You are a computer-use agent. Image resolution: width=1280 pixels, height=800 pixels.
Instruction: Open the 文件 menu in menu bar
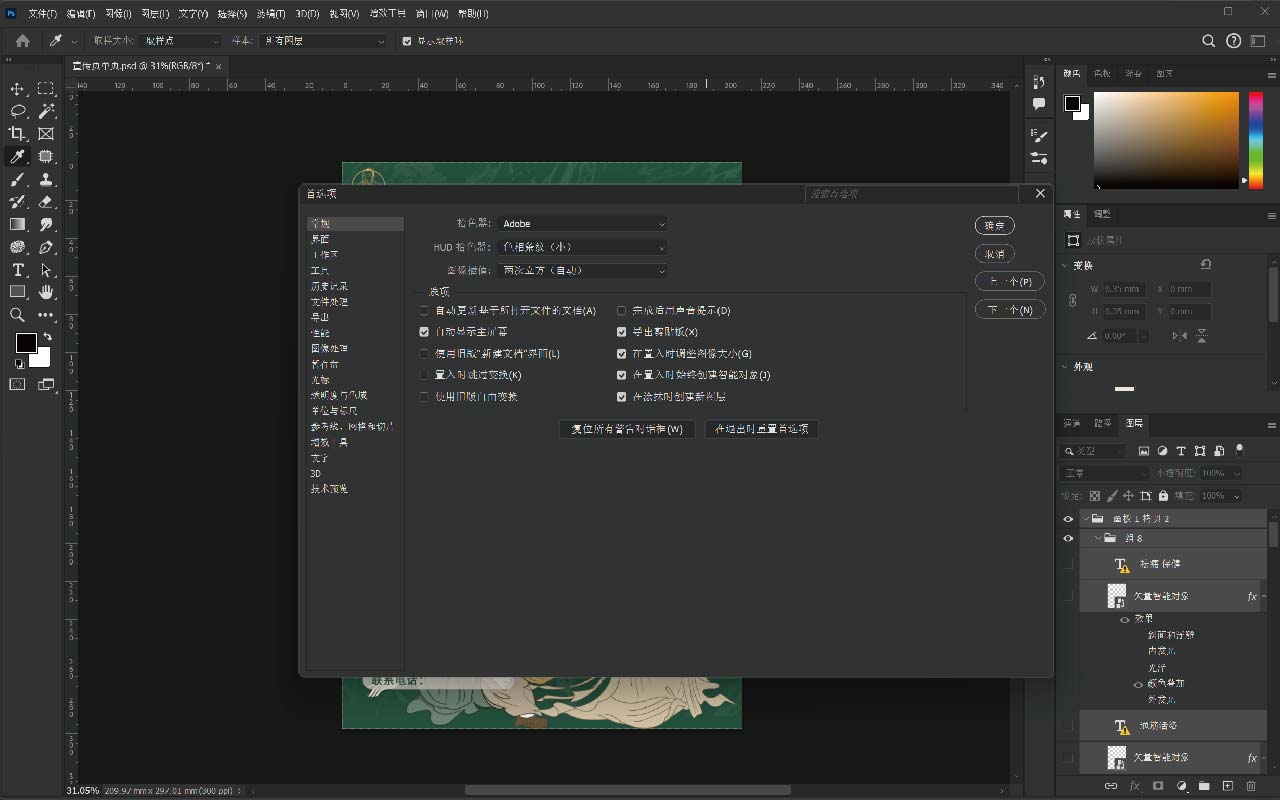(x=43, y=14)
